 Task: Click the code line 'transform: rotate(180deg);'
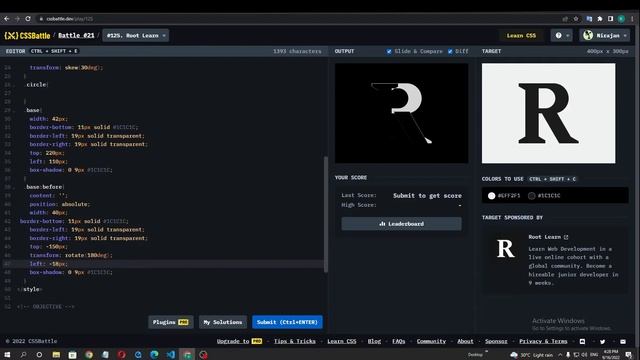click(71, 255)
